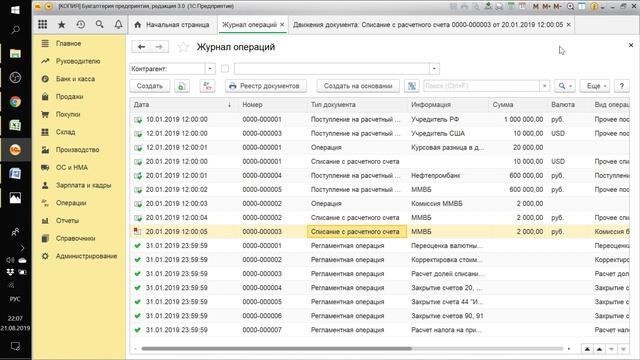Select the Нефтепромбанк row

[380, 176]
